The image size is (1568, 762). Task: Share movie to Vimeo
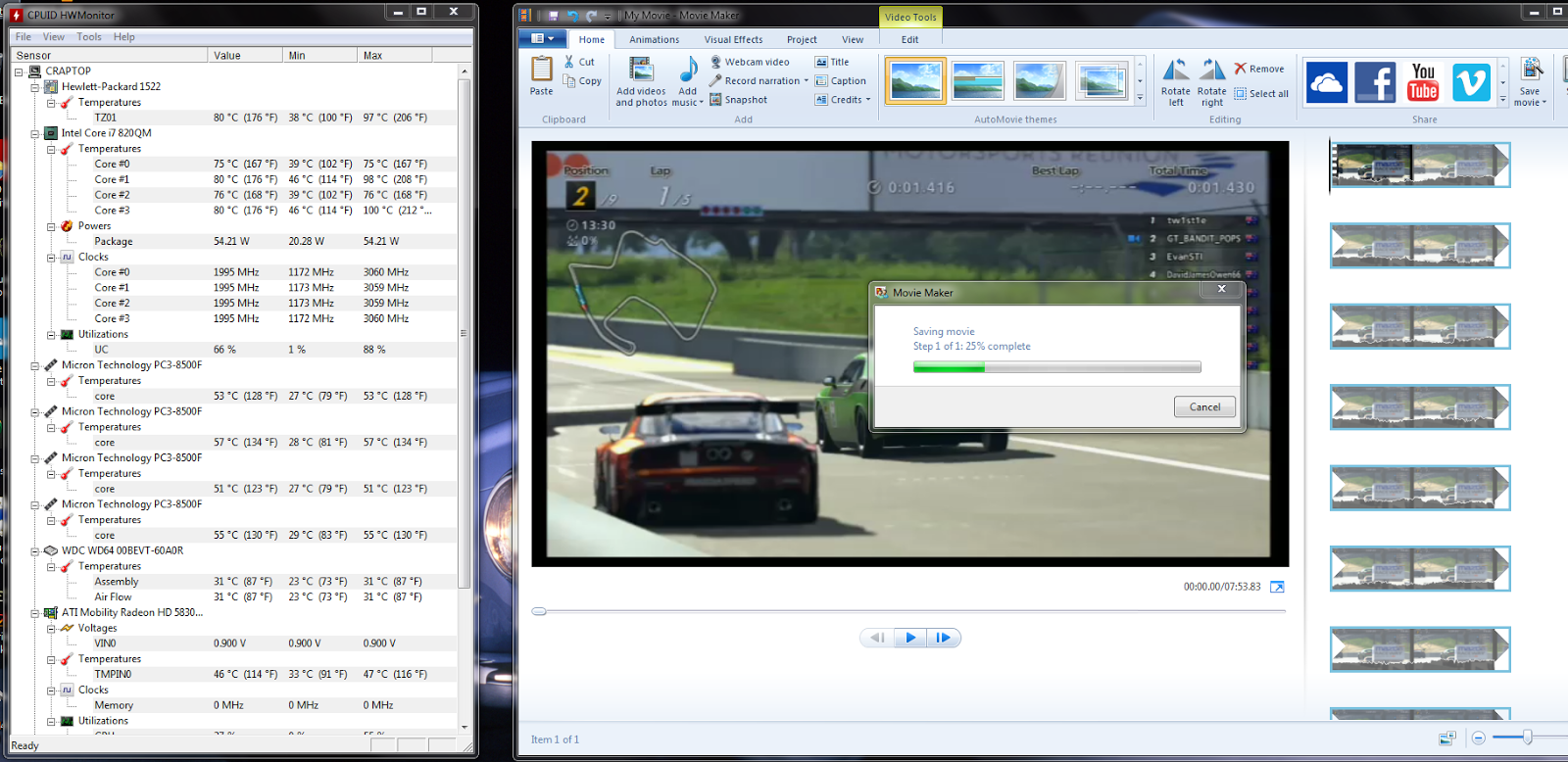click(x=1471, y=83)
